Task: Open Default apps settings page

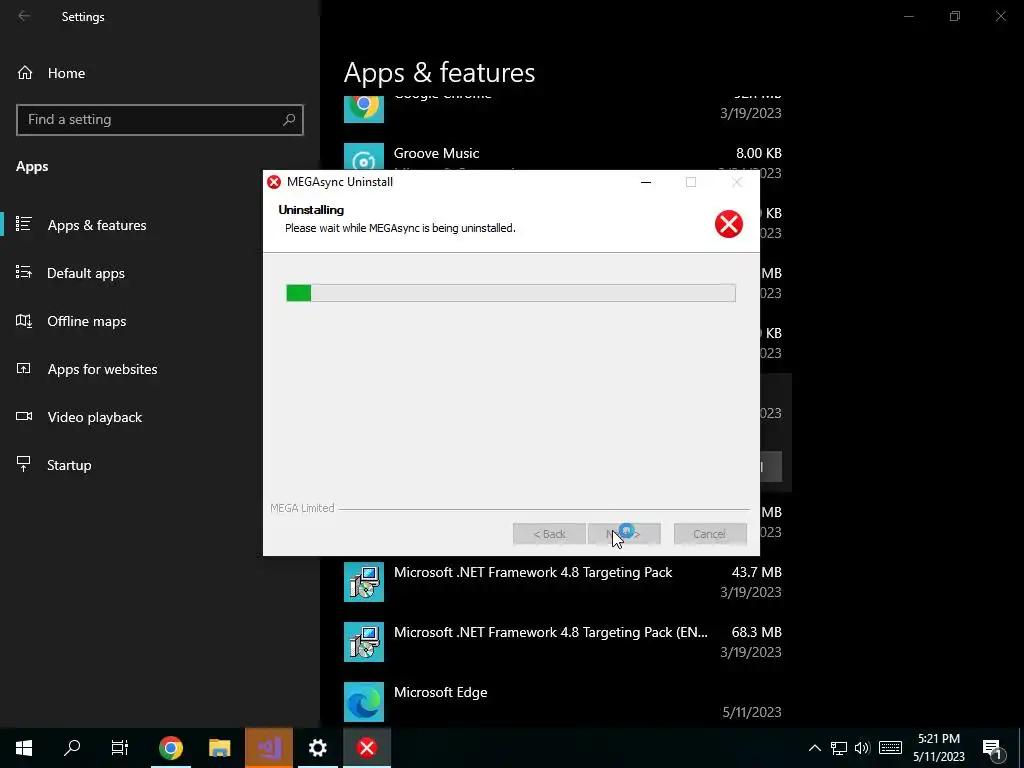Action: pos(86,273)
